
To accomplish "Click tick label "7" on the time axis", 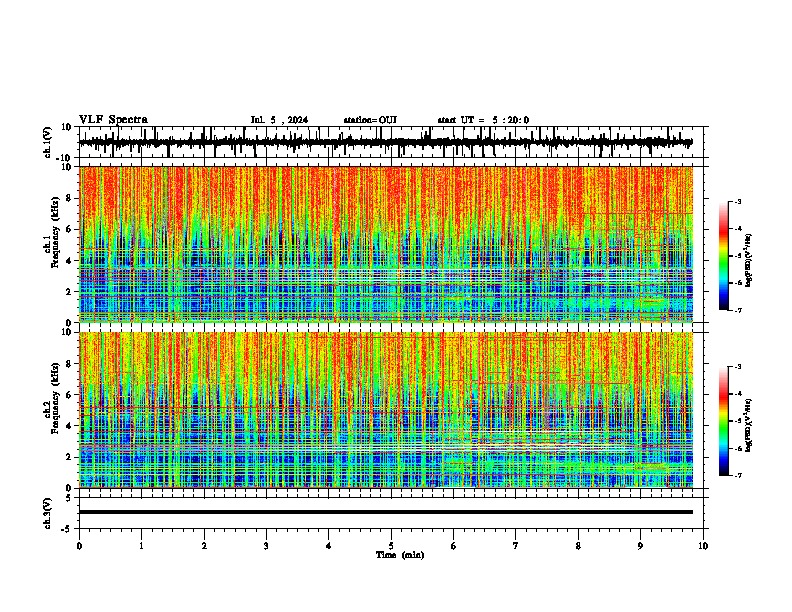I will tap(516, 546).
